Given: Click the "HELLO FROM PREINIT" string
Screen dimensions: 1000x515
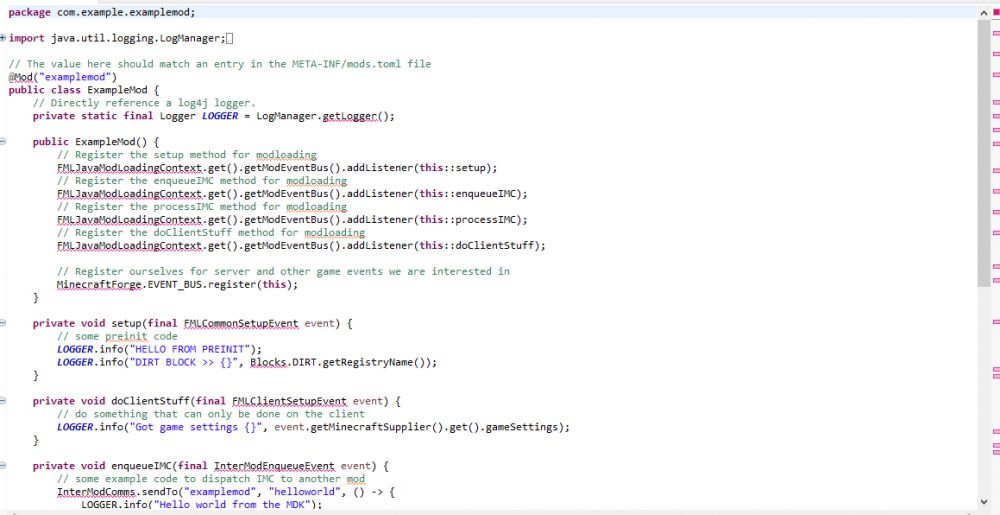Looking at the screenshot, I should coord(190,349).
